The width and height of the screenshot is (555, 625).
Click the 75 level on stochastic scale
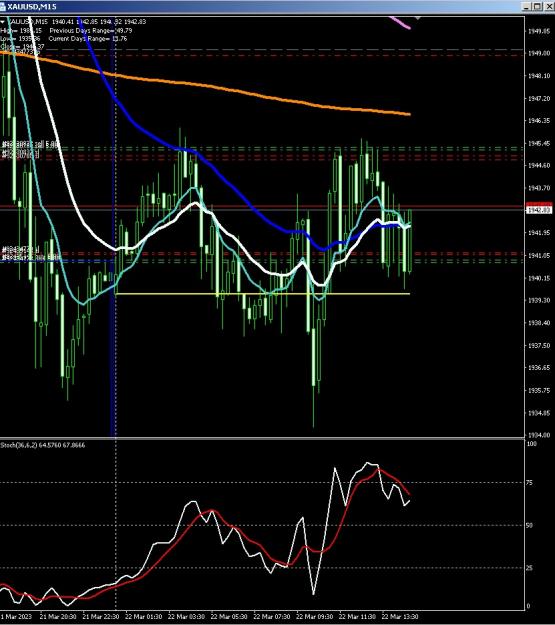529,483
